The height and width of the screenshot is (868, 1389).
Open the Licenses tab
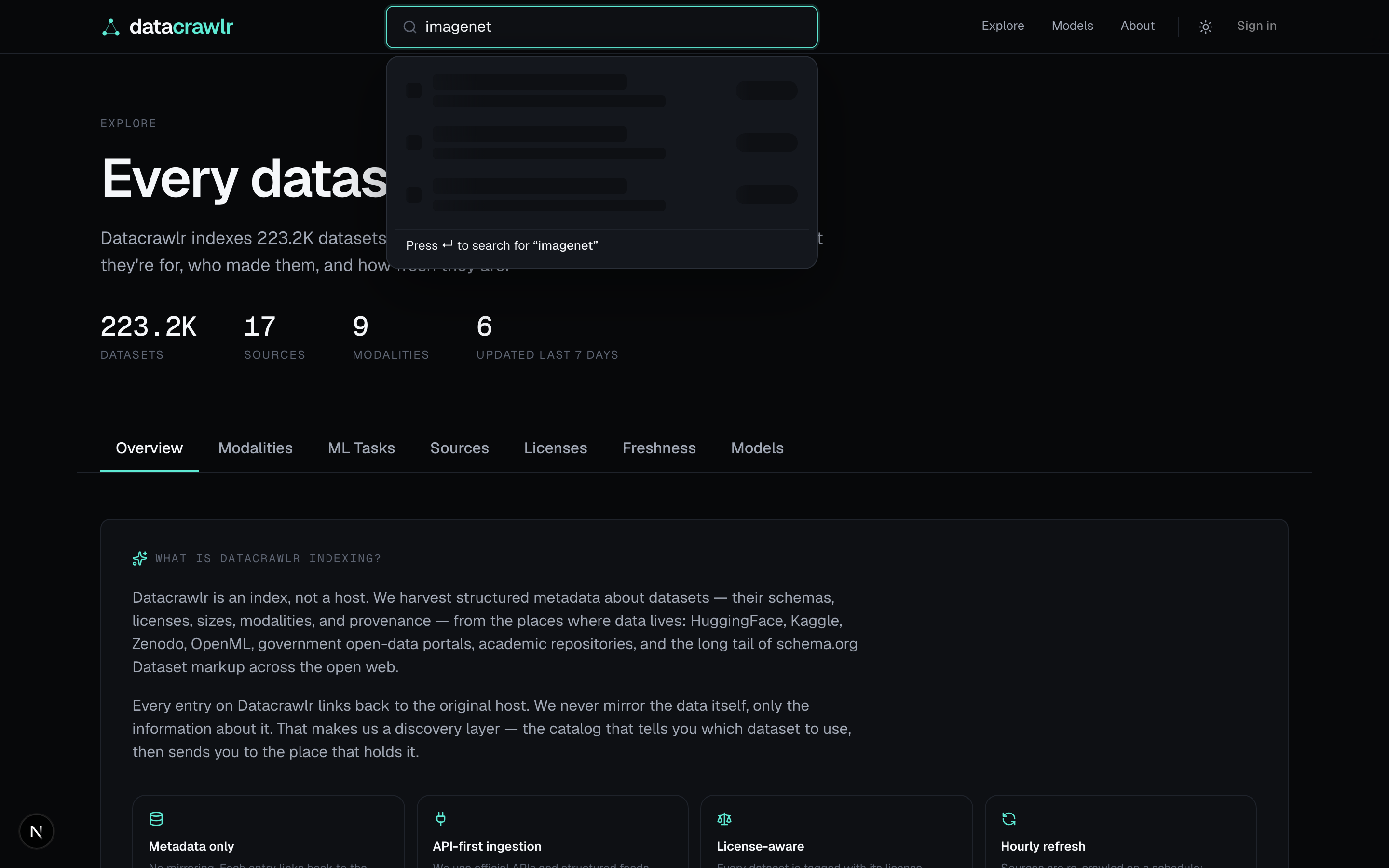click(x=555, y=448)
